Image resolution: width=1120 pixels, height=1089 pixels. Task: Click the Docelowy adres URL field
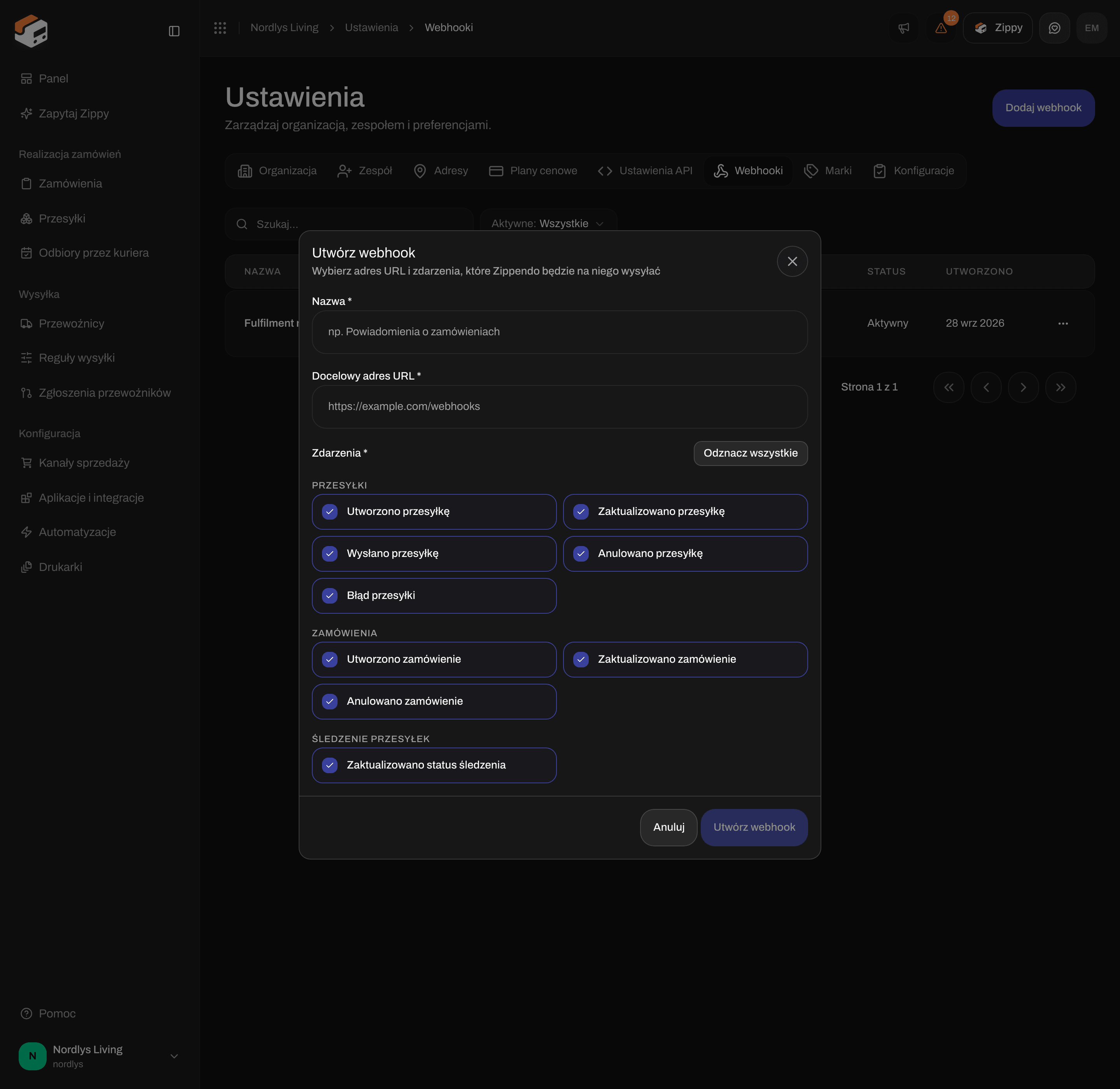click(x=560, y=407)
